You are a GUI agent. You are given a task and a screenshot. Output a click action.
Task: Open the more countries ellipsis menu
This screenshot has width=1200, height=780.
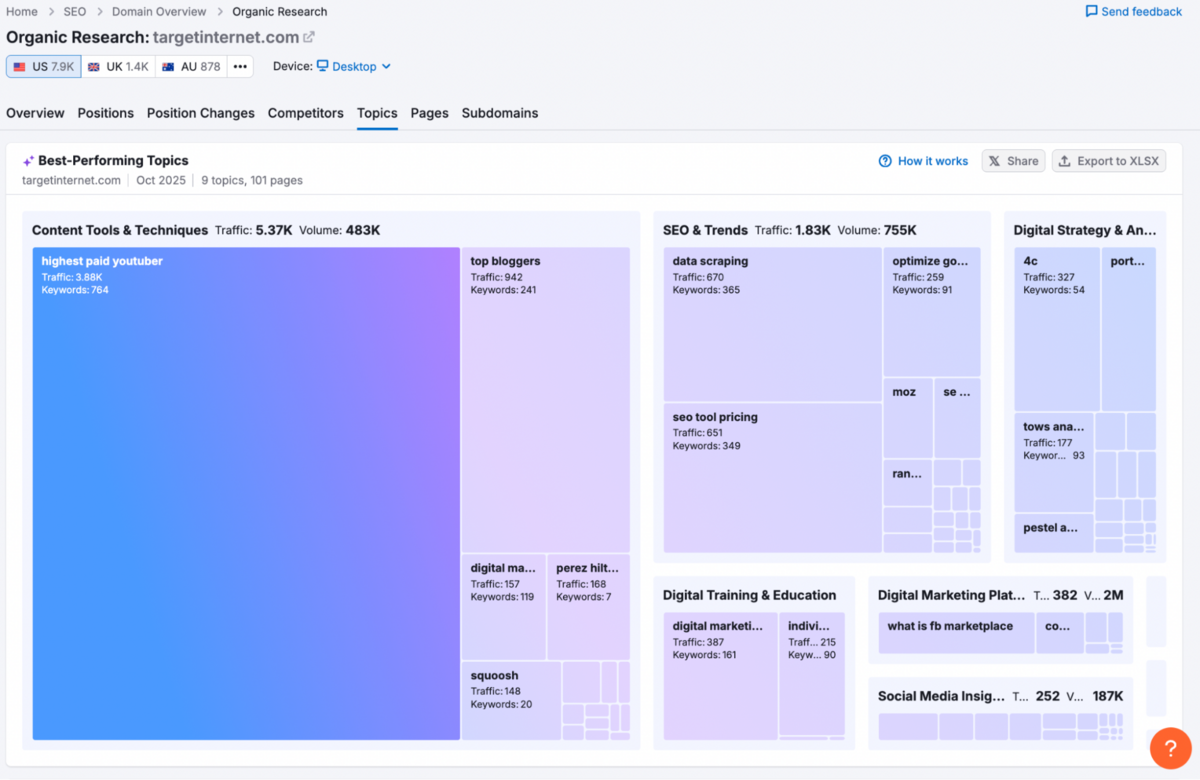(x=240, y=67)
